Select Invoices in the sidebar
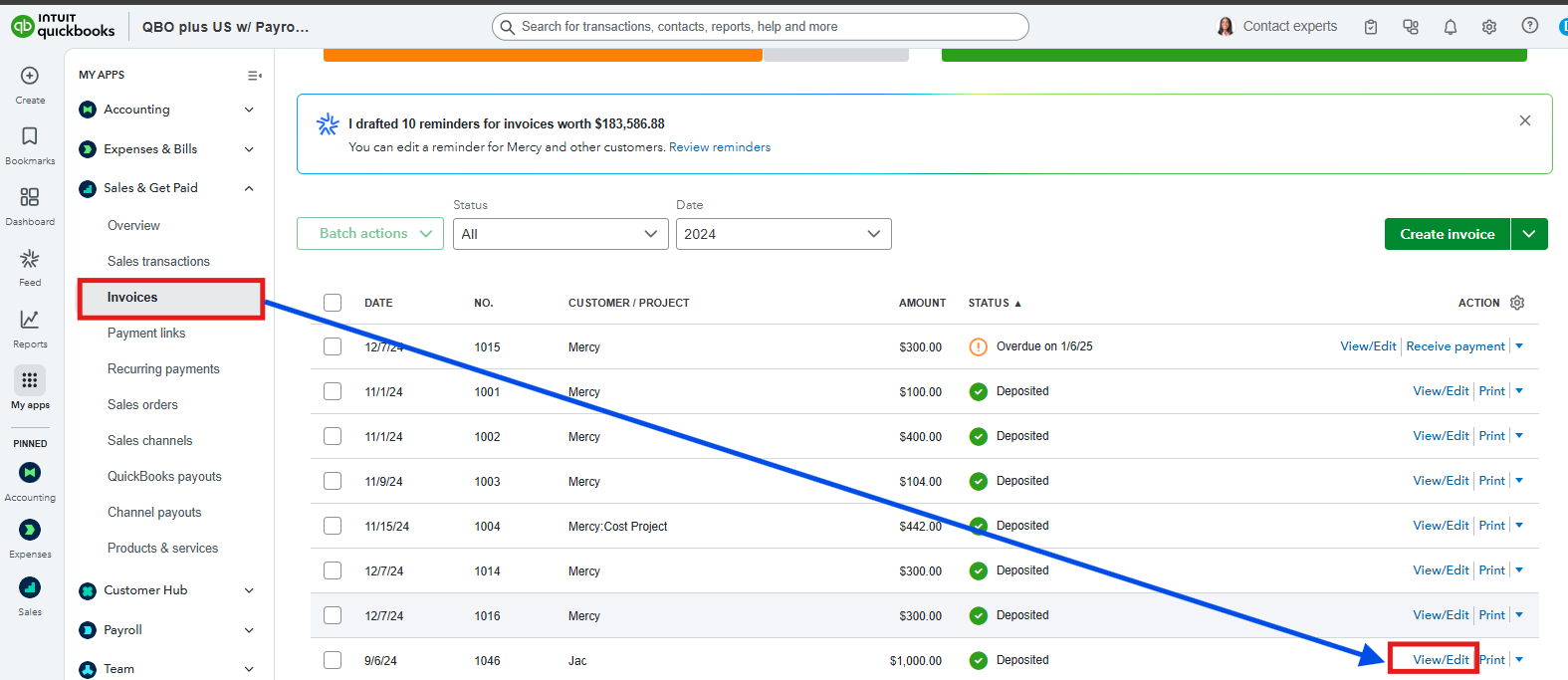 tap(171, 298)
